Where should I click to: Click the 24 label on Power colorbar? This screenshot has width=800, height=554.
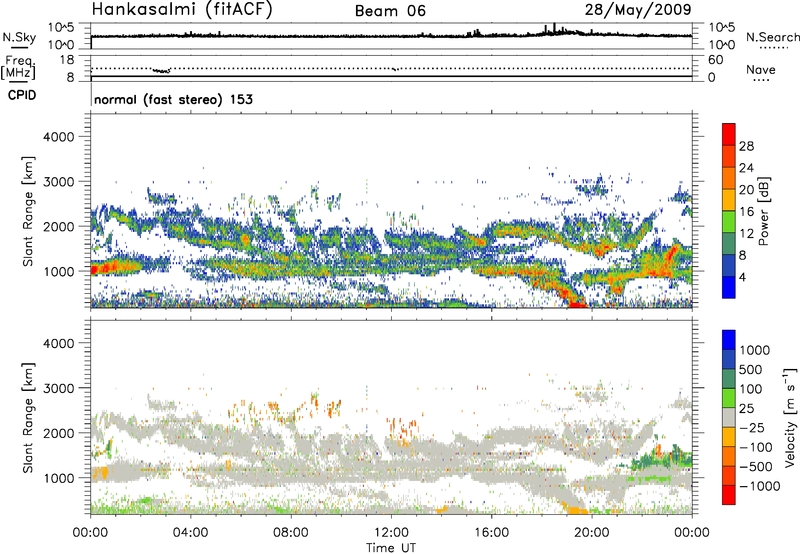746,168
